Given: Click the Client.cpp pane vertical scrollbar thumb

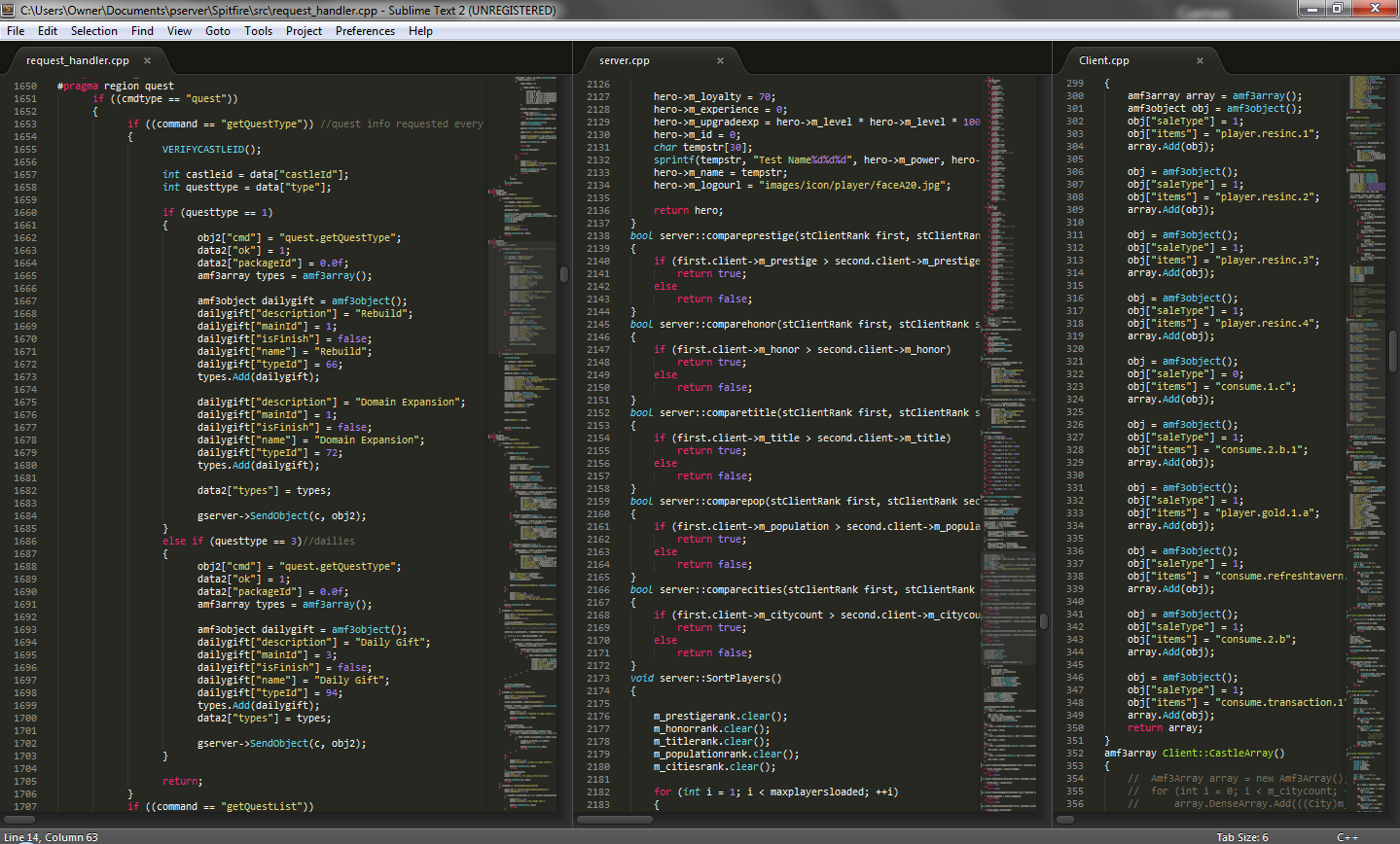Looking at the screenshot, I should (x=1393, y=350).
